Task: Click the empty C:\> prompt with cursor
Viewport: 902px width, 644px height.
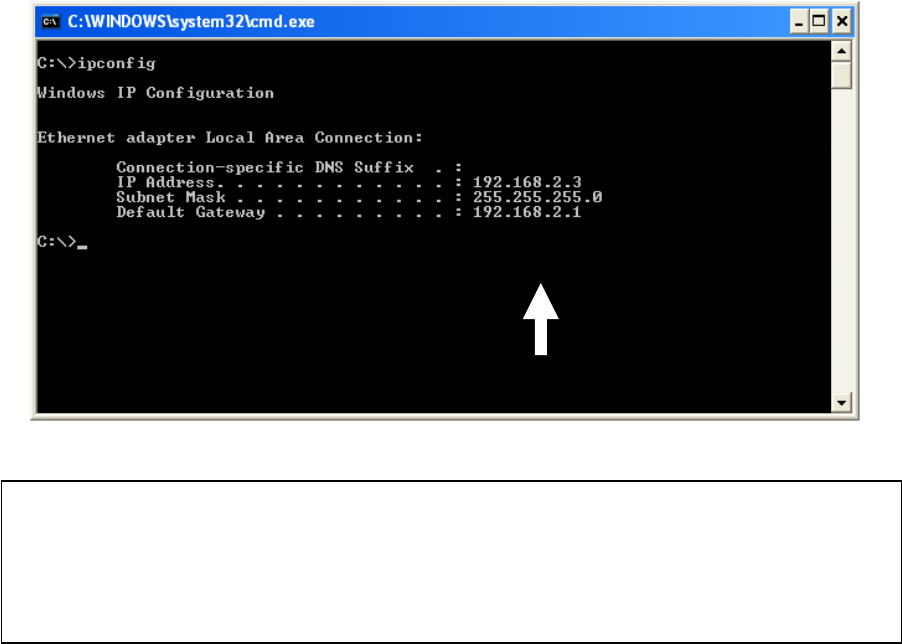Action: [62, 242]
